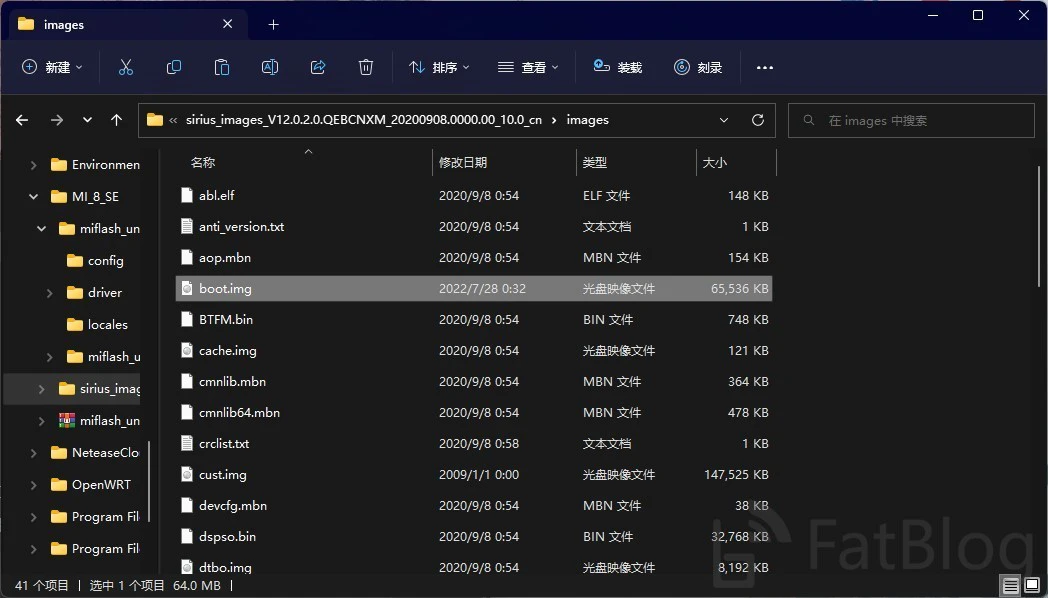Expand the Environmen tree folder
The height and width of the screenshot is (598, 1048).
pyautogui.click(x=33, y=164)
